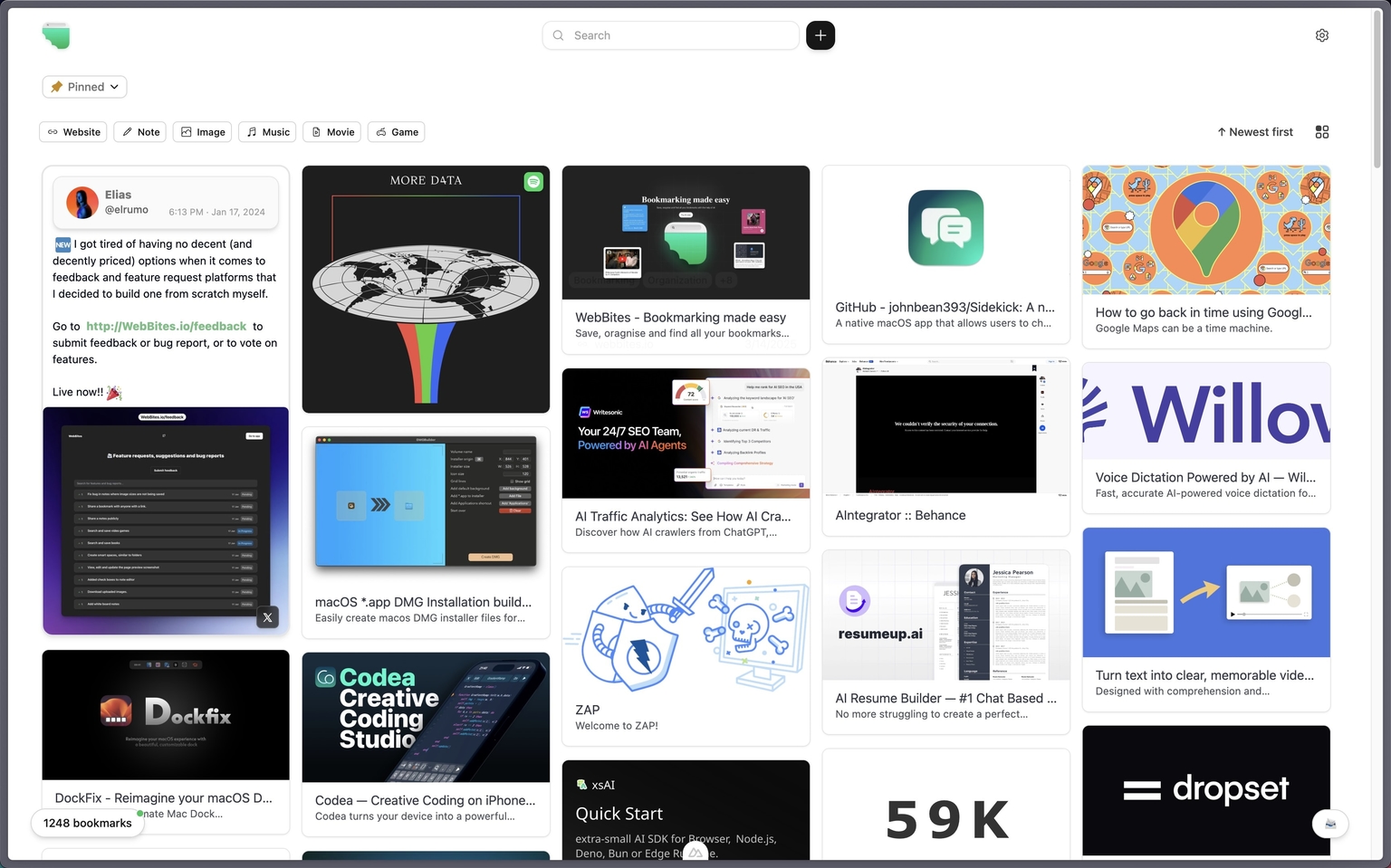Enable the Game filter chip

(x=397, y=132)
